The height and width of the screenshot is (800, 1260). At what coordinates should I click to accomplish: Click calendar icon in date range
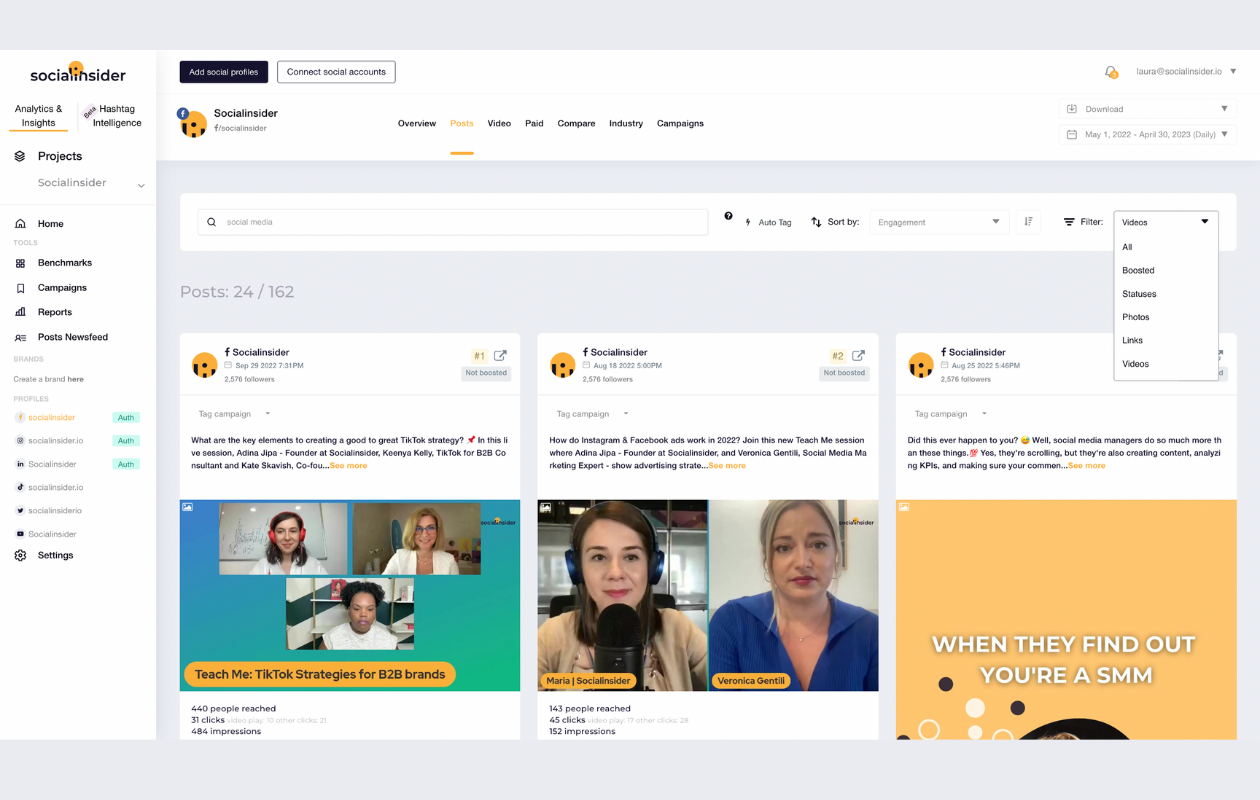pos(1072,134)
